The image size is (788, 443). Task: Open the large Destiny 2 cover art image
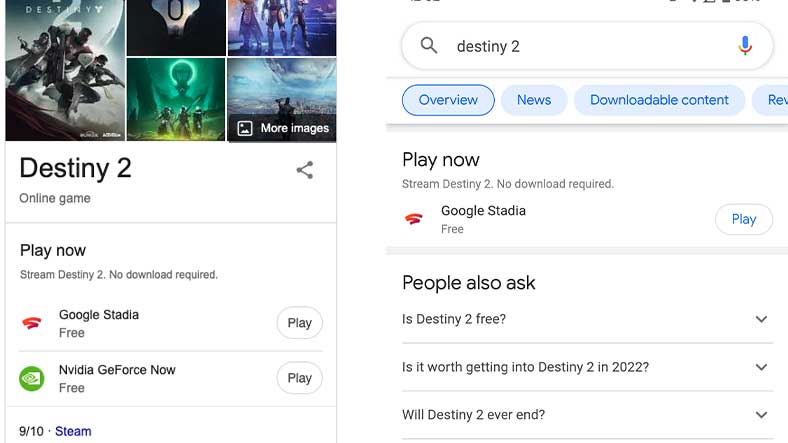(x=64, y=70)
